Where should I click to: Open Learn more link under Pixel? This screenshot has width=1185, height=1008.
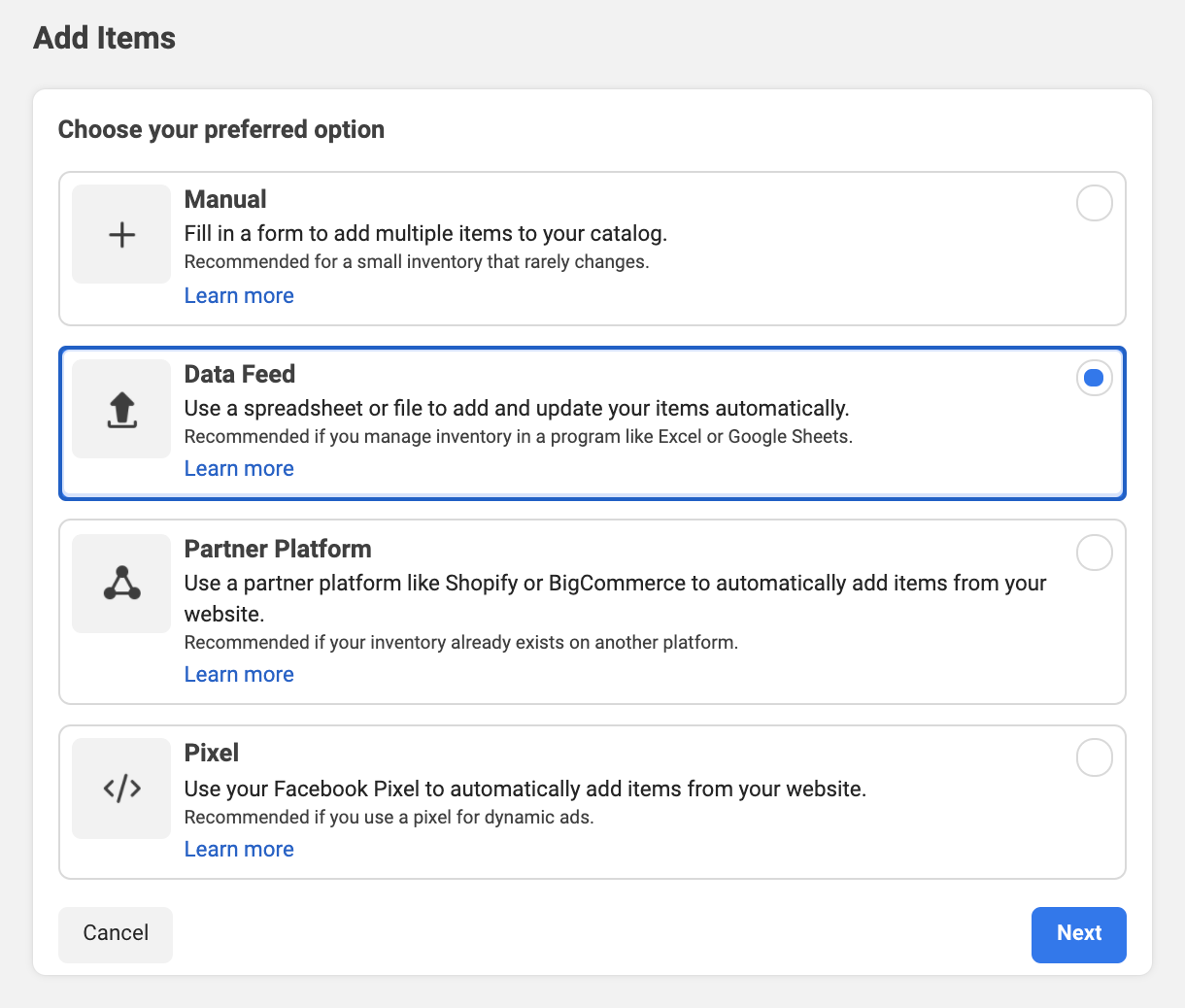[239, 850]
